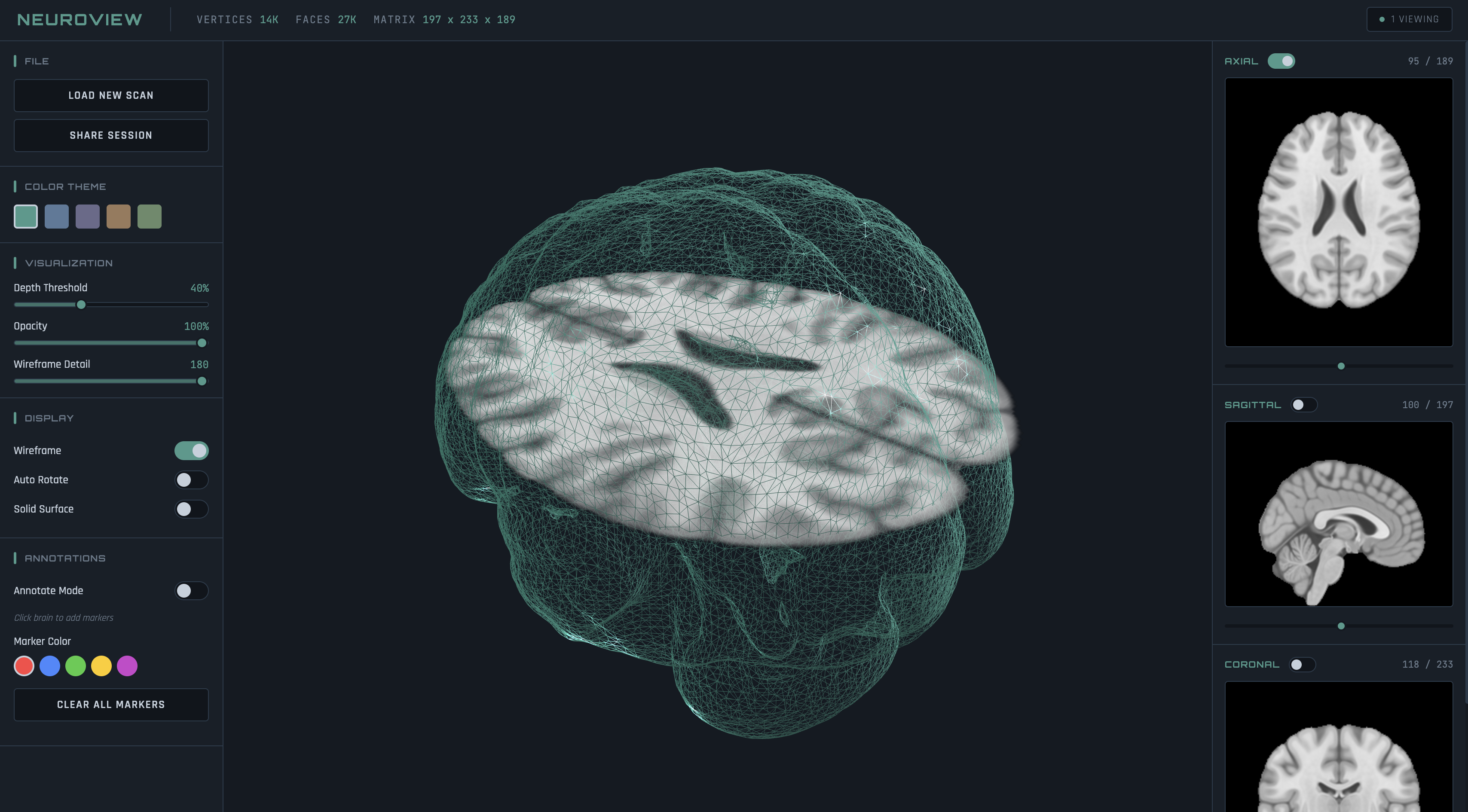Turn off the Axial slice toggle
This screenshot has height=812, width=1468.
click(x=1281, y=61)
